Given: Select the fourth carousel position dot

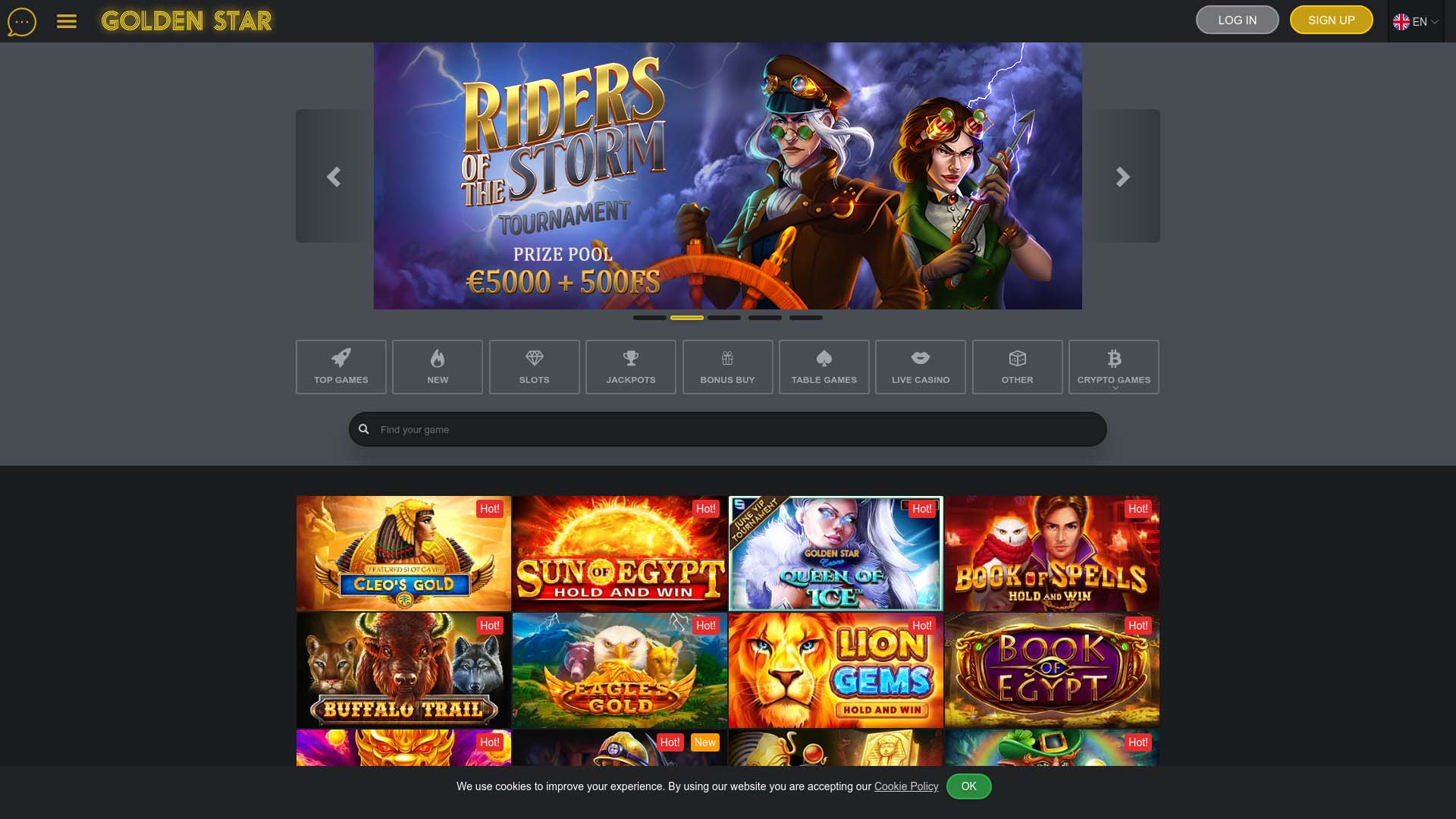Looking at the screenshot, I should (765, 318).
